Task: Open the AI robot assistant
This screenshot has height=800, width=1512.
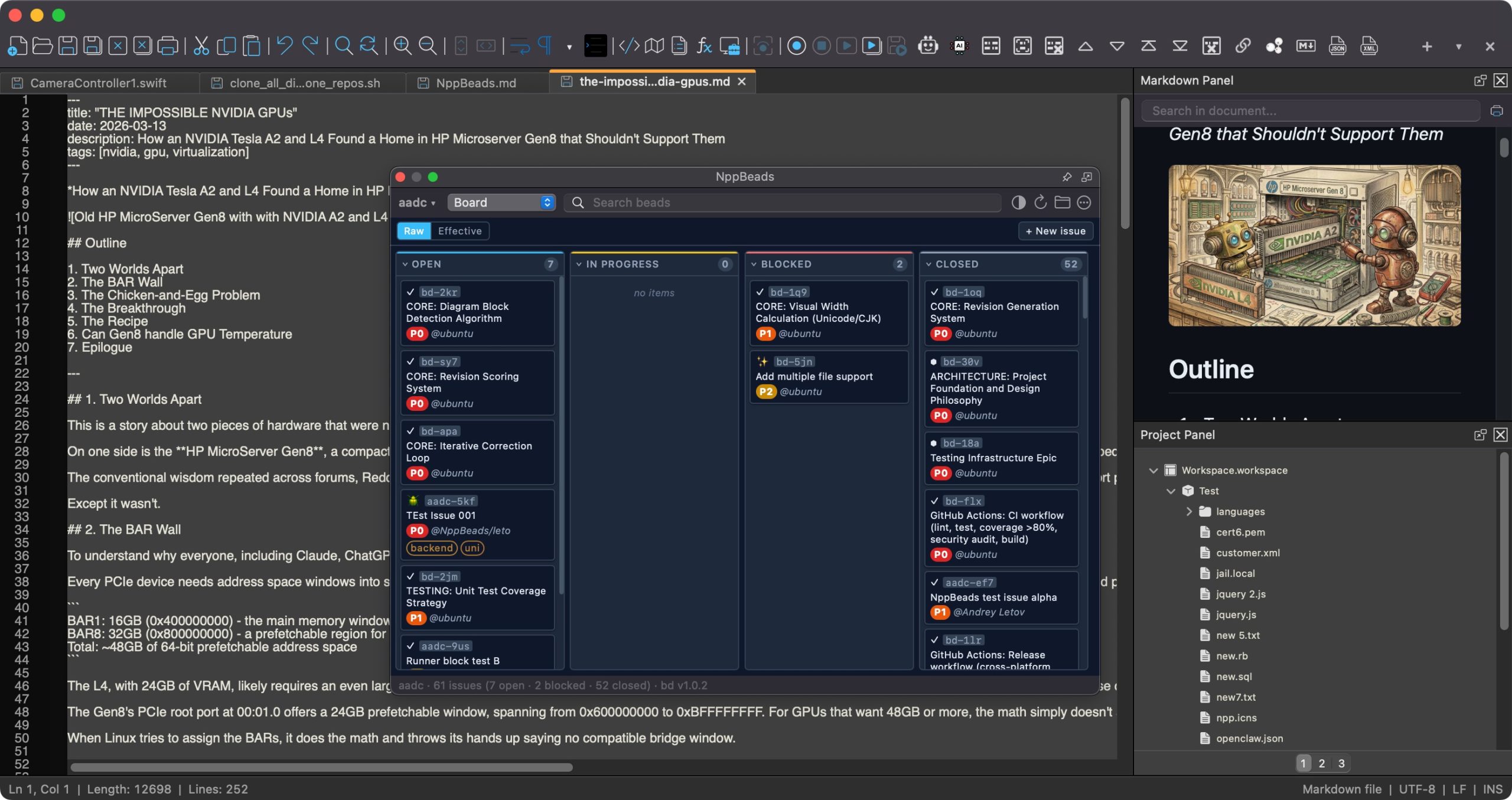Action: coord(927,45)
